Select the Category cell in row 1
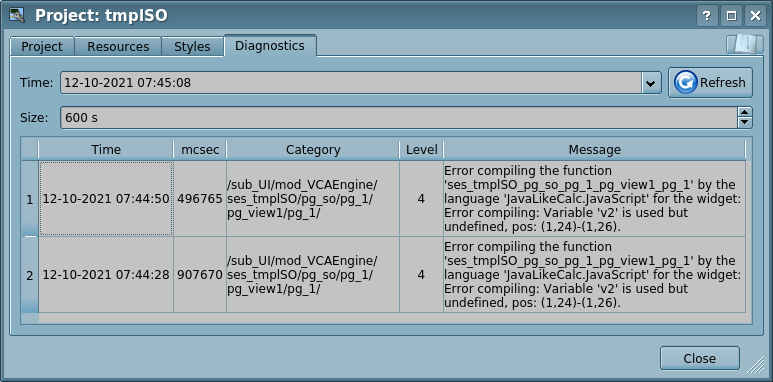The image size is (773, 382). pyautogui.click(x=313, y=199)
